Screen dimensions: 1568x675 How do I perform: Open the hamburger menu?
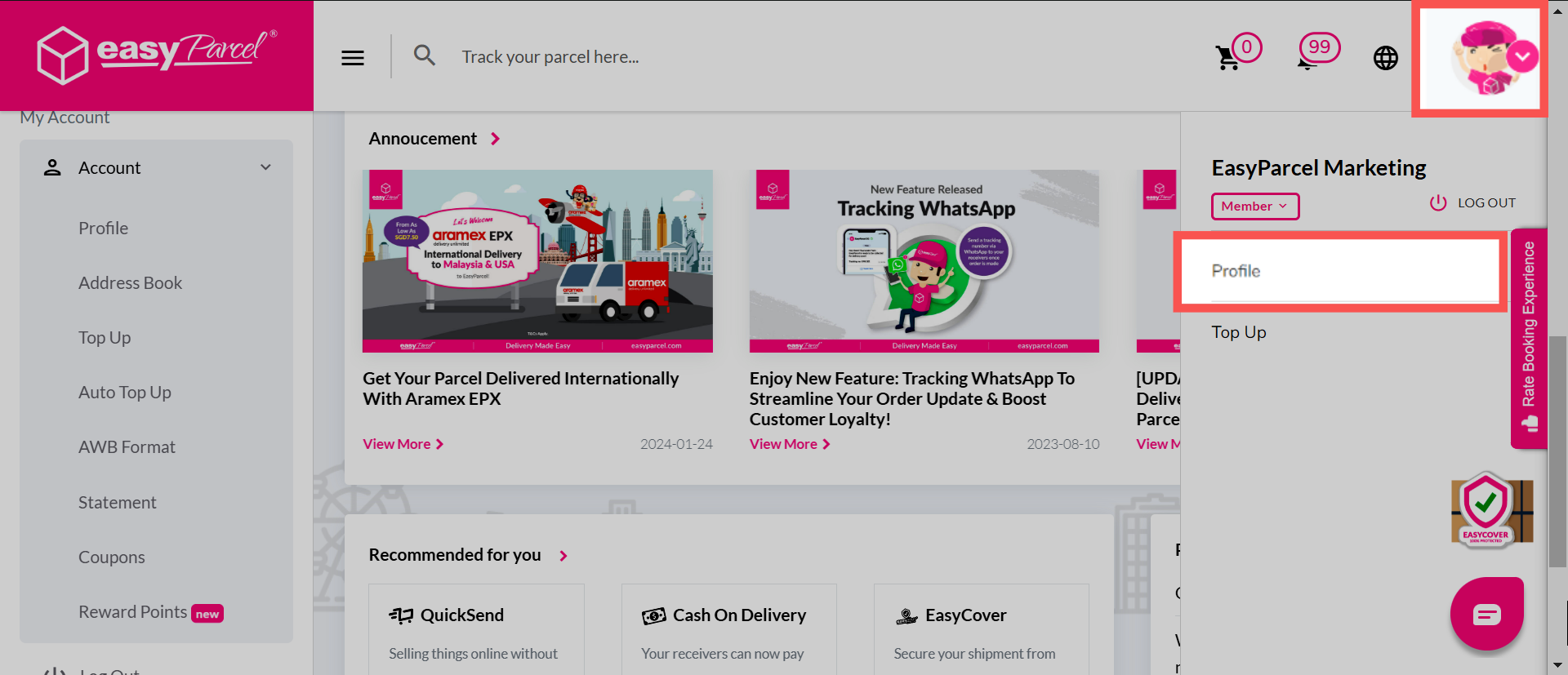(353, 58)
